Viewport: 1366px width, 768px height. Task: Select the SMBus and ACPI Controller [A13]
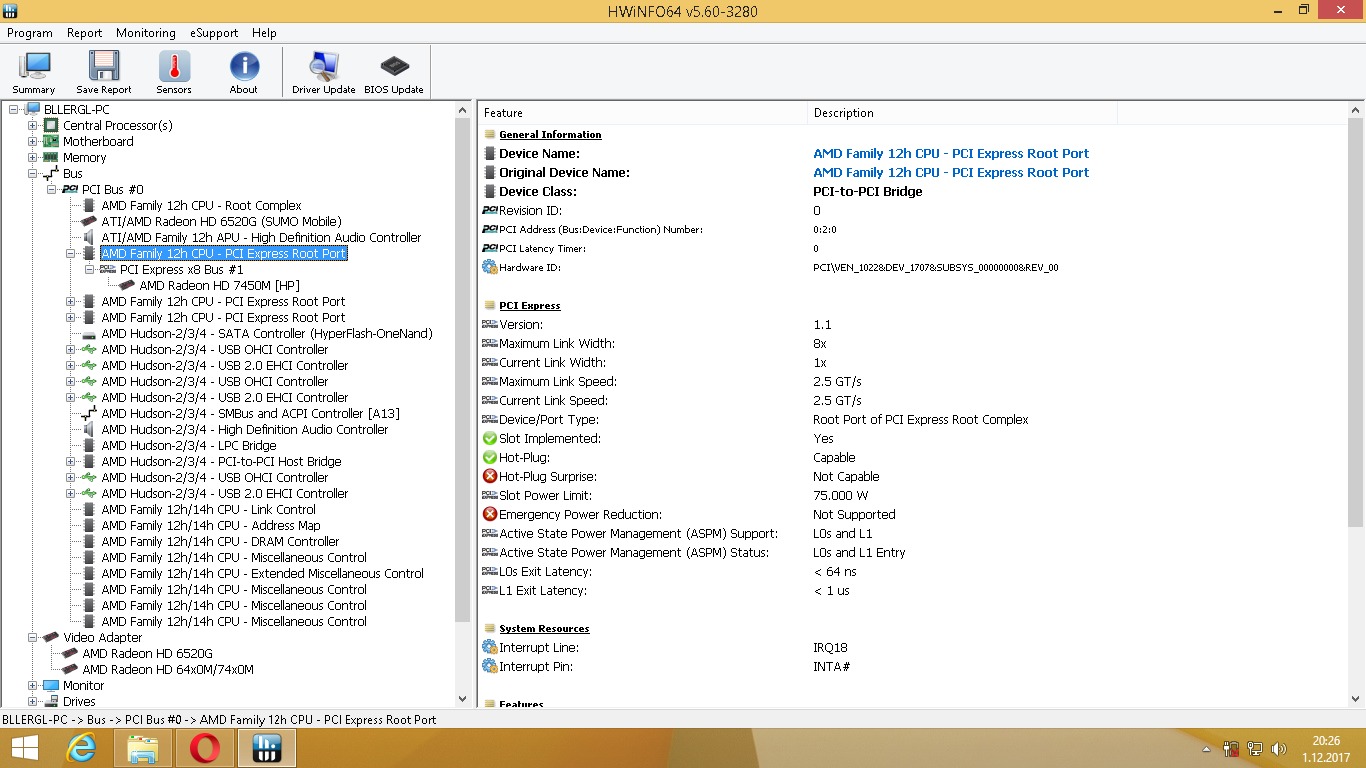pos(250,413)
